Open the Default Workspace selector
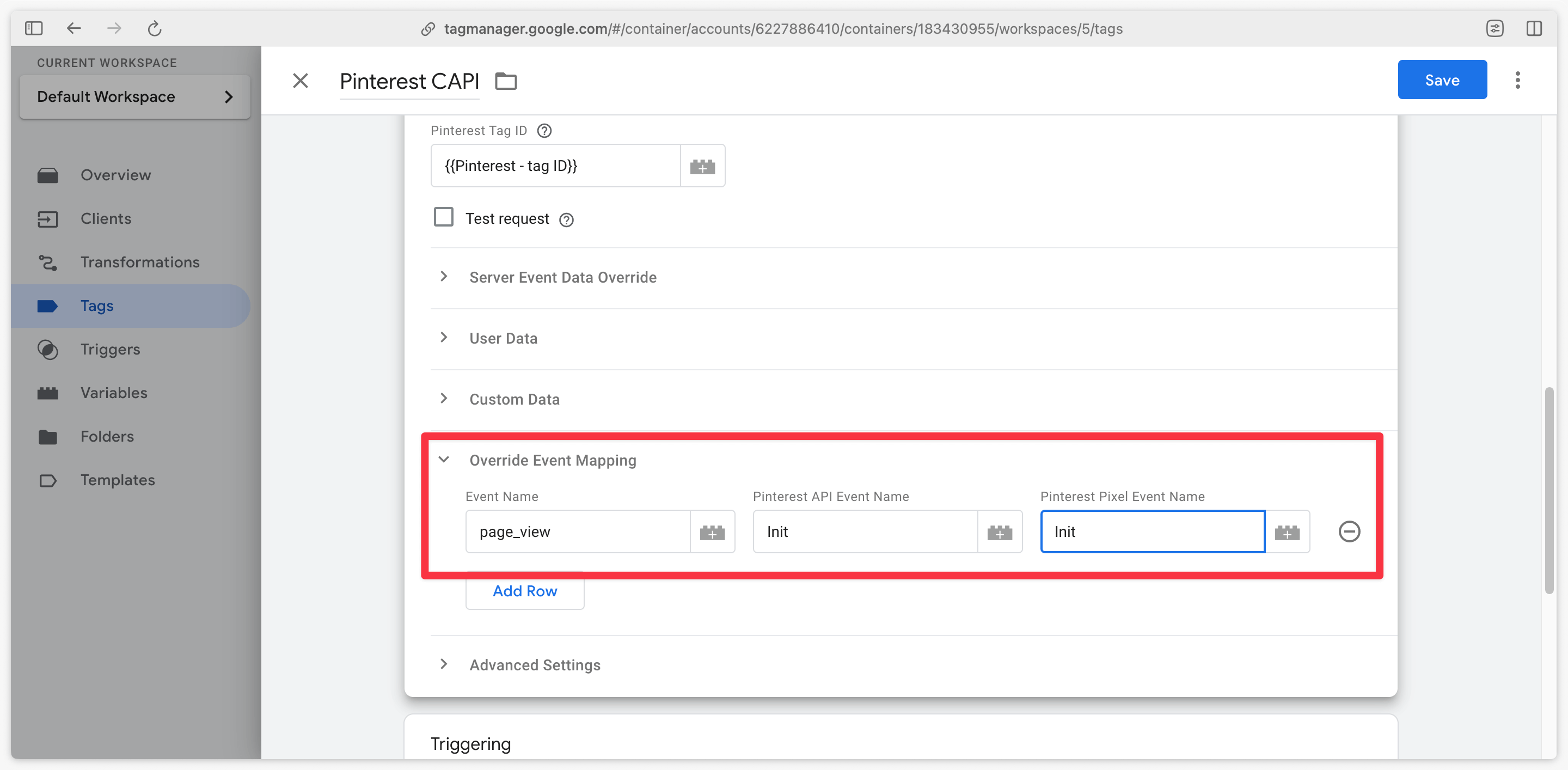Viewport: 1568px width, 770px height. point(134,97)
